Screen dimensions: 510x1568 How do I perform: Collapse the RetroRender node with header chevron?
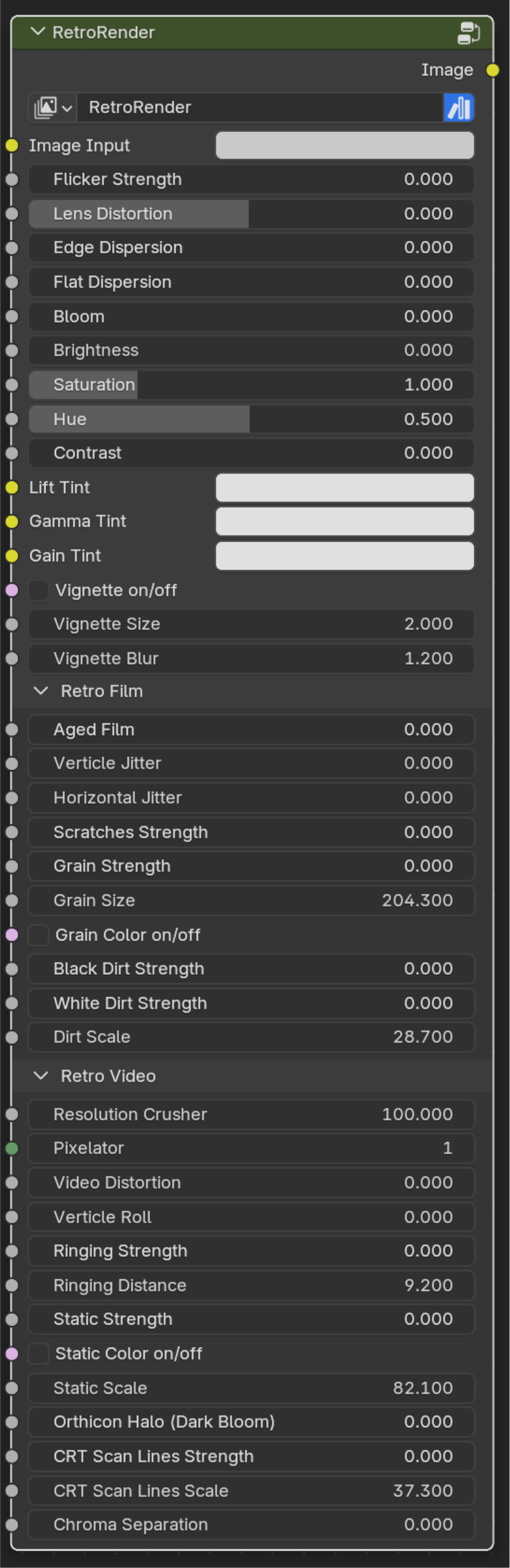point(38,32)
